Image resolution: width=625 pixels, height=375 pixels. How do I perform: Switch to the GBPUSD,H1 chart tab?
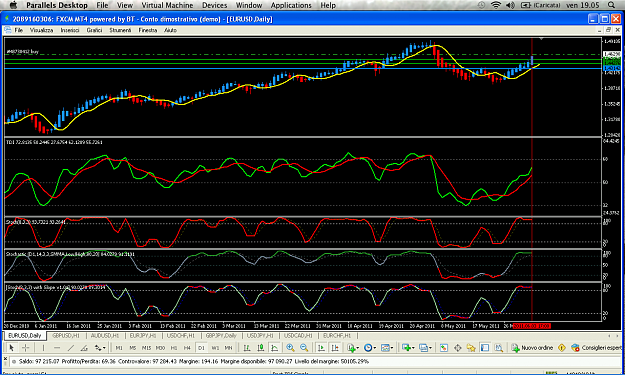66,336
